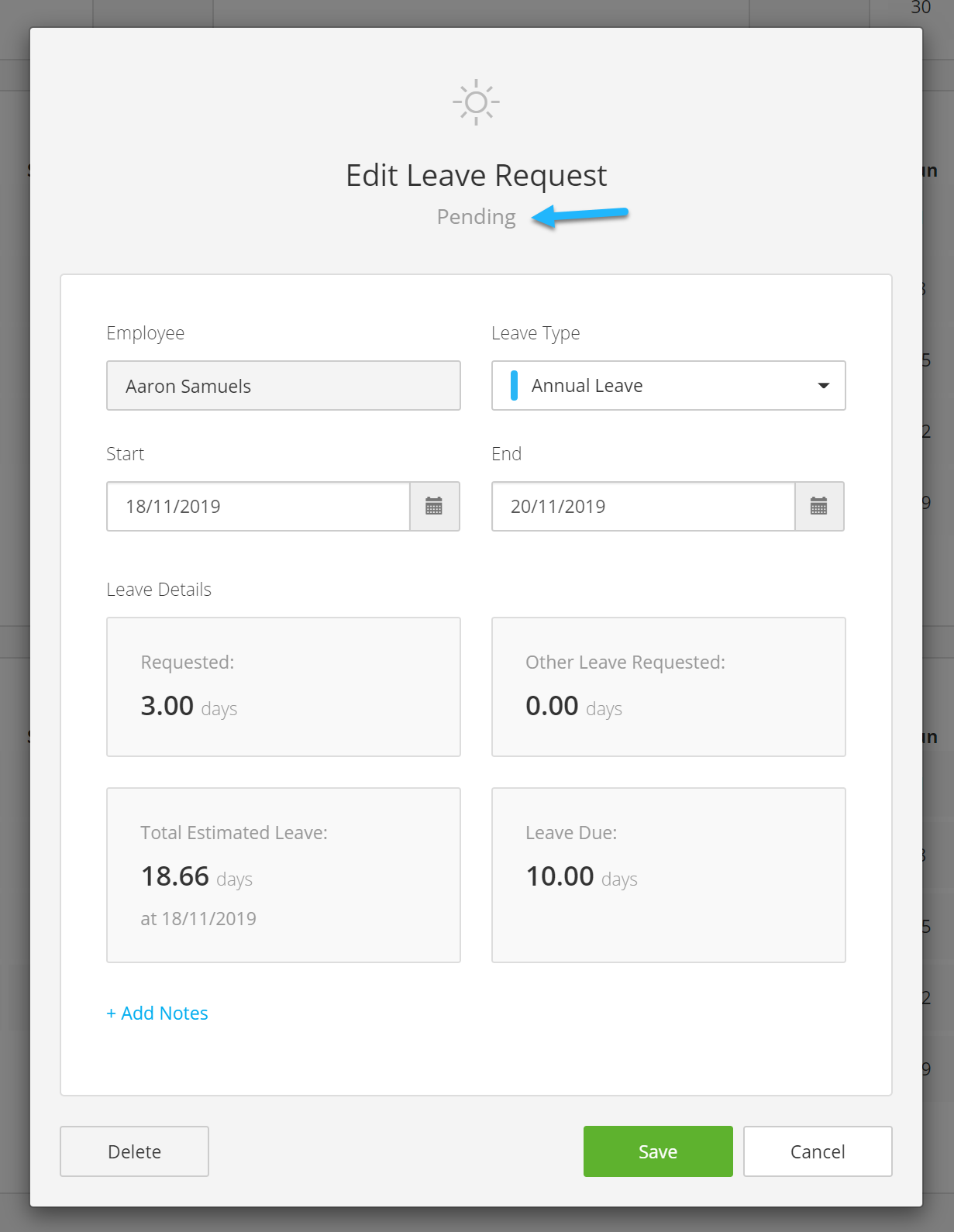Focus the Start date field 18/11/2019
Viewport: 954px width, 1232px height.
point(258,507)
